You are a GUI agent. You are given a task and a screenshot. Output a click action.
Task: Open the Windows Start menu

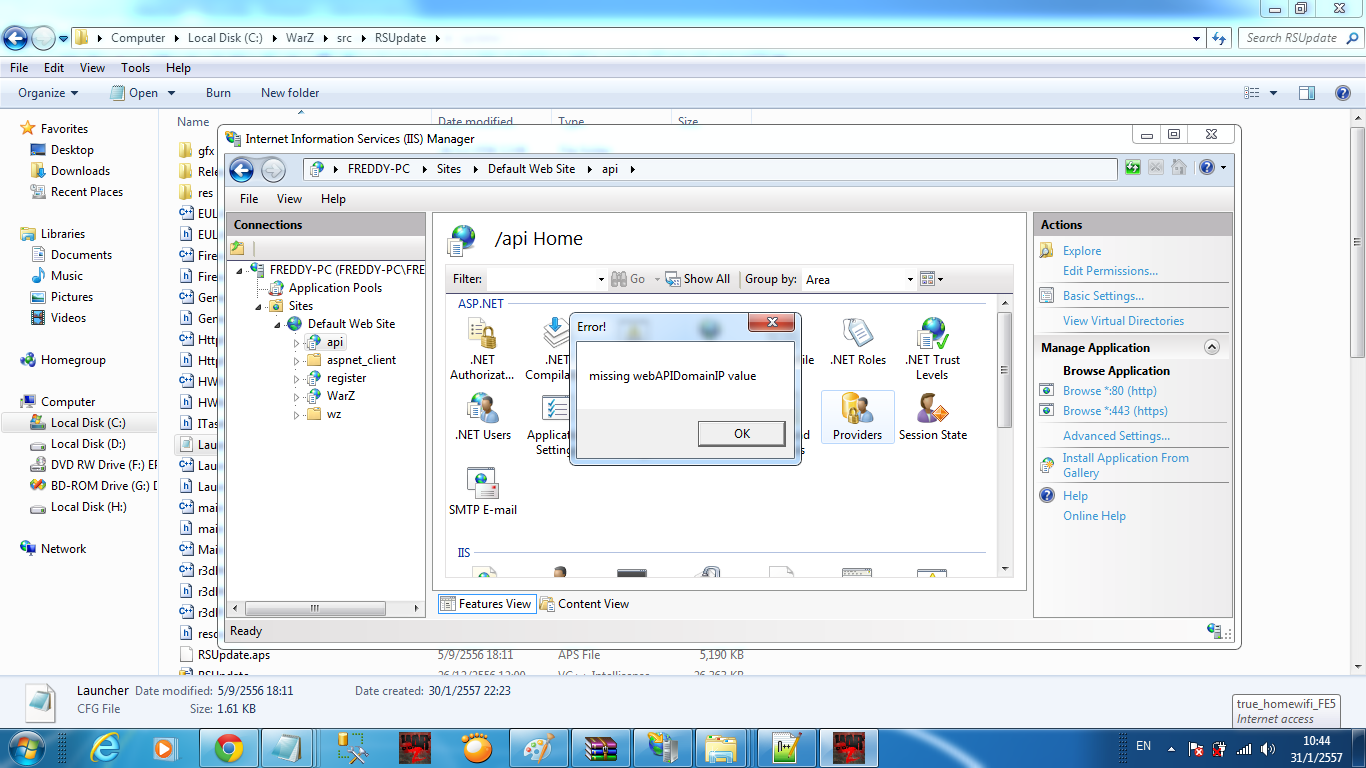[24, 748]
